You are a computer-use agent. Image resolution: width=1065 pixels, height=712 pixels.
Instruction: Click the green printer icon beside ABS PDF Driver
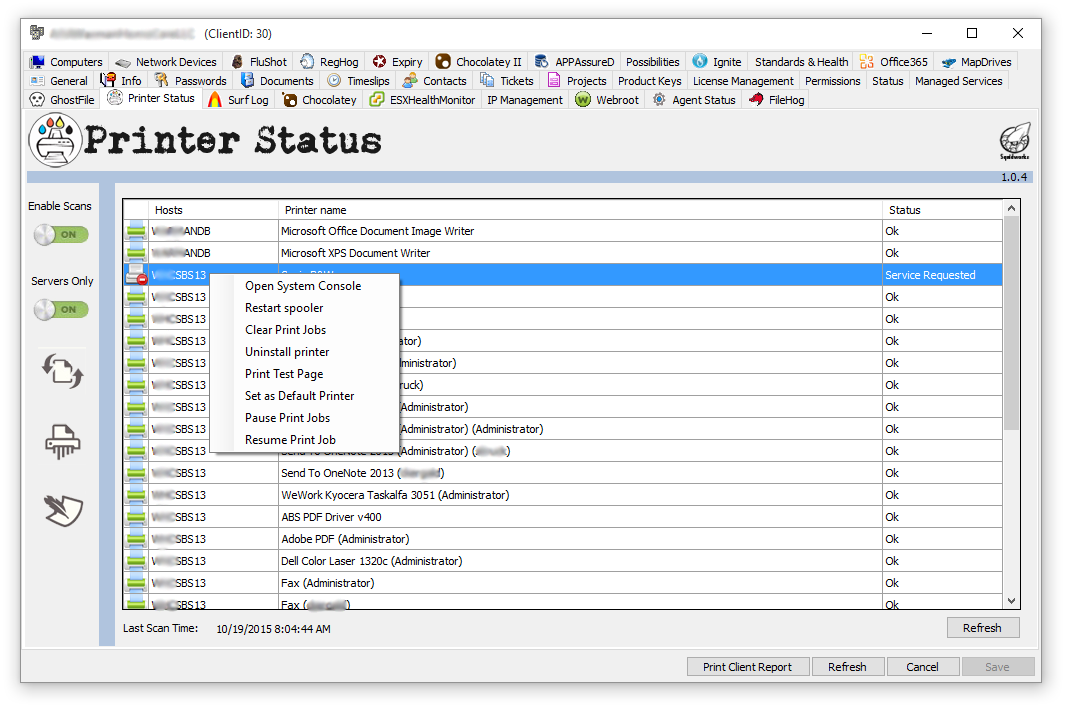[135, 517]
